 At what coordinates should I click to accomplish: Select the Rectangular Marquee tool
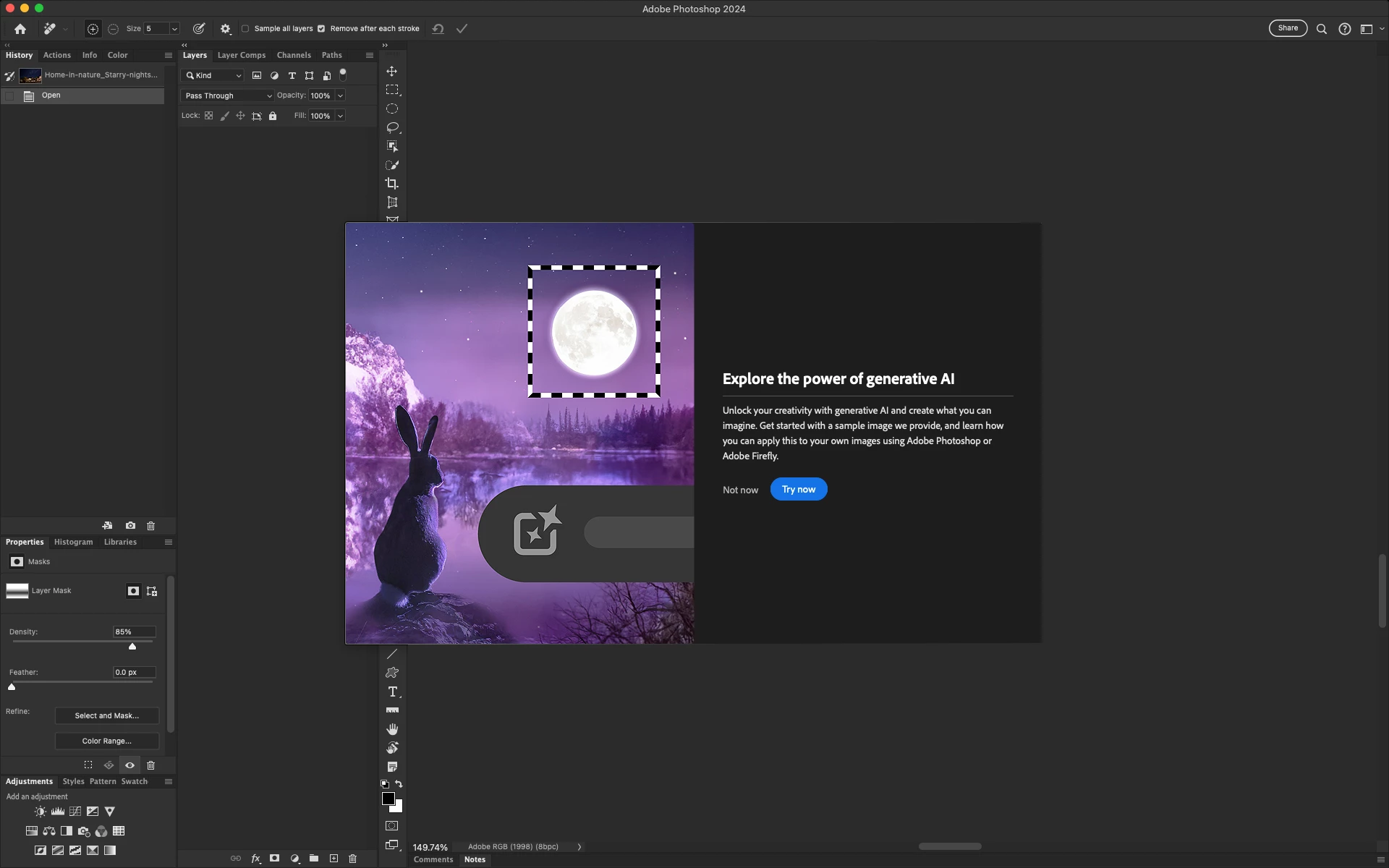(x=392, y=90)
